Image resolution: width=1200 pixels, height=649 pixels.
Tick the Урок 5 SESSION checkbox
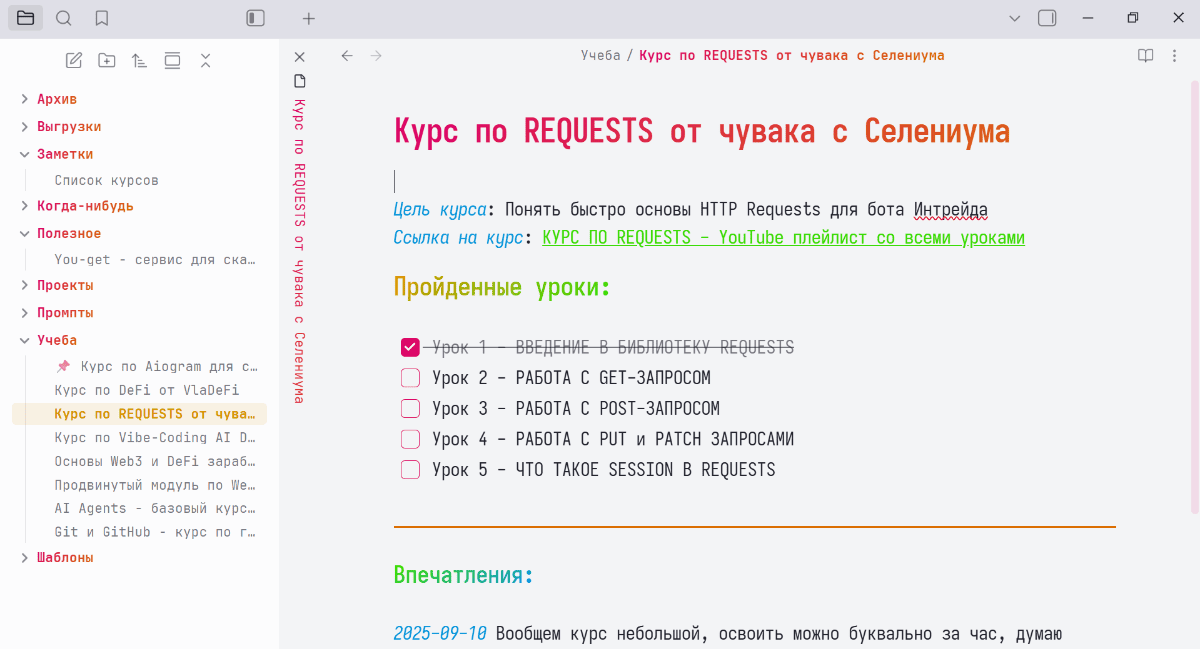pos(410,470)
